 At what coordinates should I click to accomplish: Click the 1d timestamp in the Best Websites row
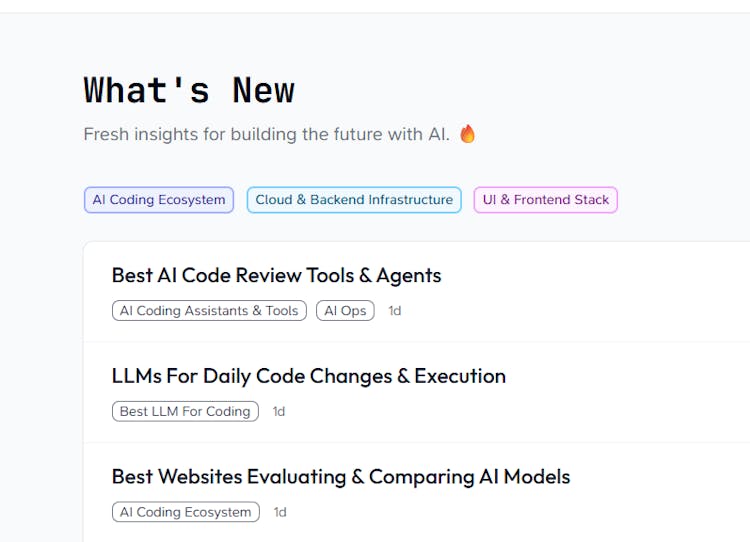[x=280, y=512]
